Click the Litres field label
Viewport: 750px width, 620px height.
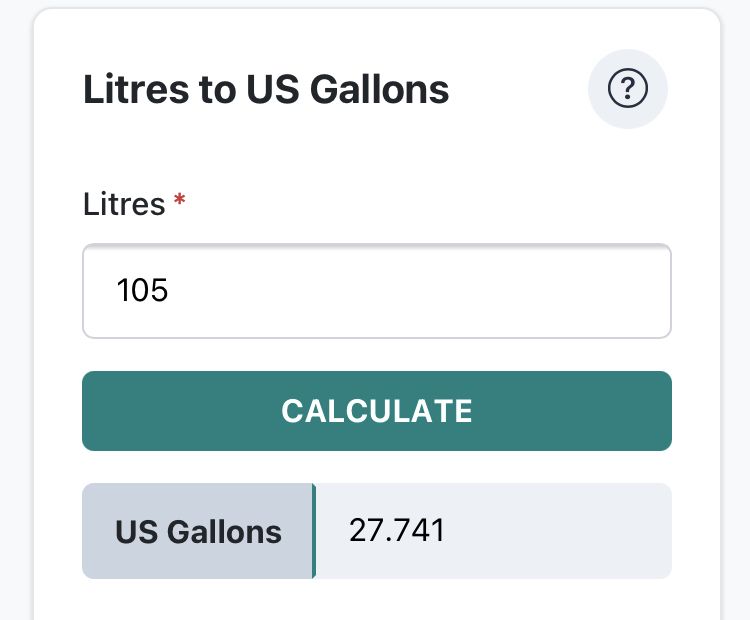124,204
